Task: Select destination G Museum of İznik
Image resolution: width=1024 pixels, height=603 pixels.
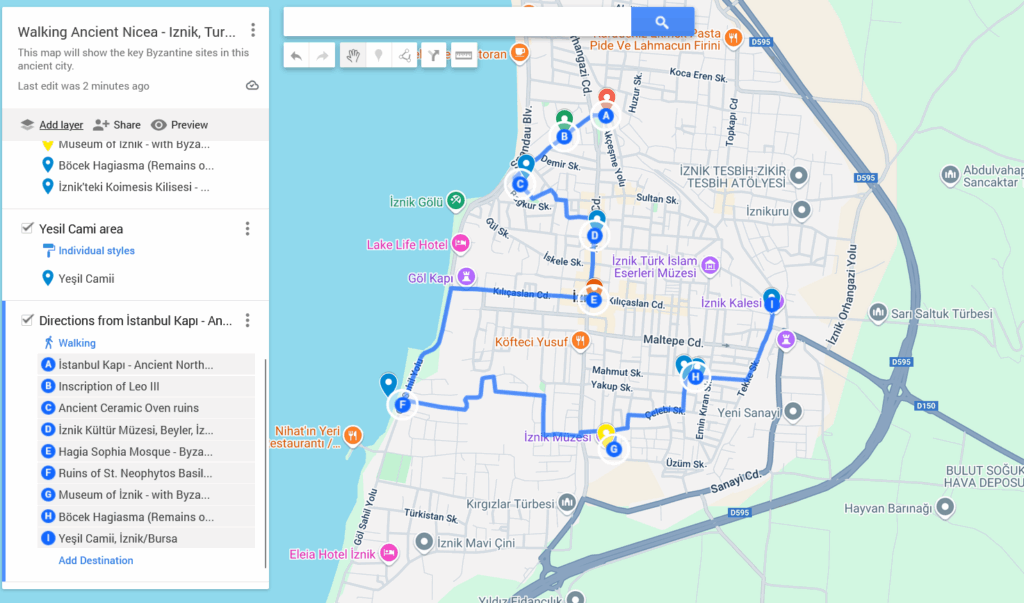Action: click(x=146, y=495)
